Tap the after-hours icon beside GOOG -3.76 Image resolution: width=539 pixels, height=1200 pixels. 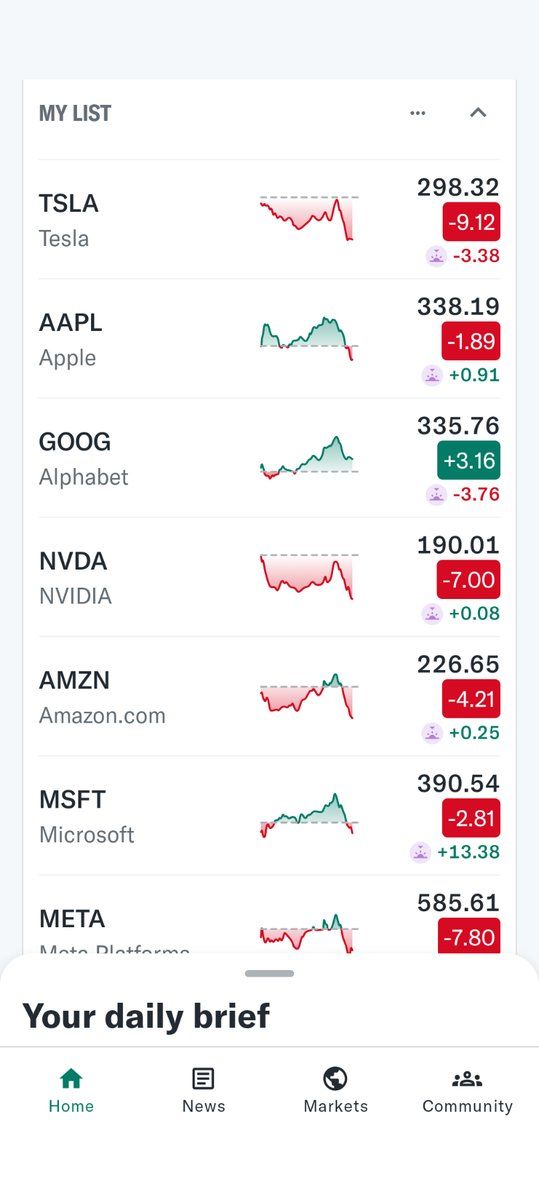coord(436,494)
